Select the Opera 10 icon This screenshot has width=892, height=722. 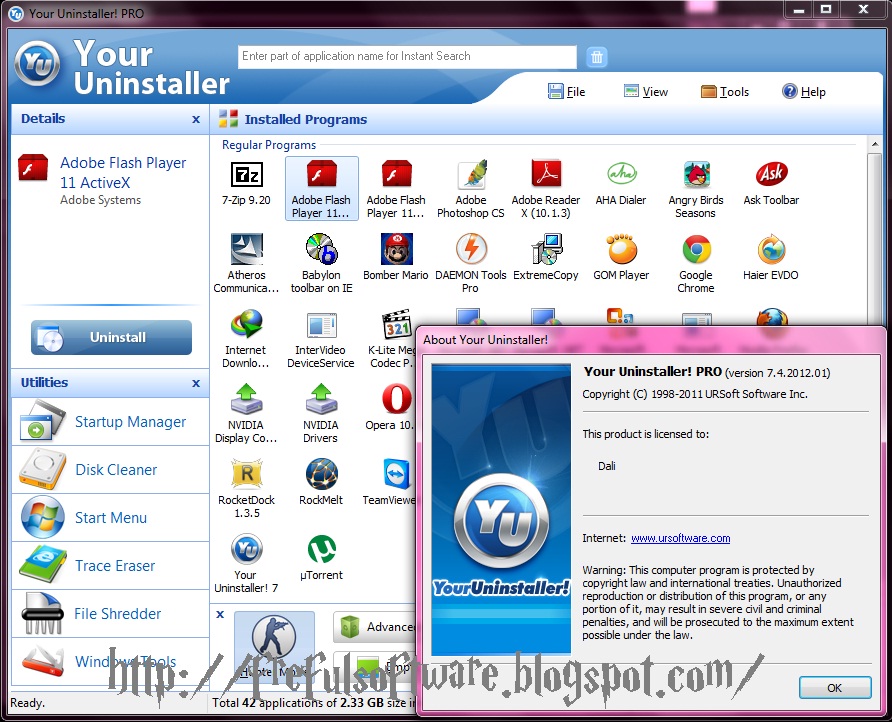pyautogui.click(x=396, y=398)
